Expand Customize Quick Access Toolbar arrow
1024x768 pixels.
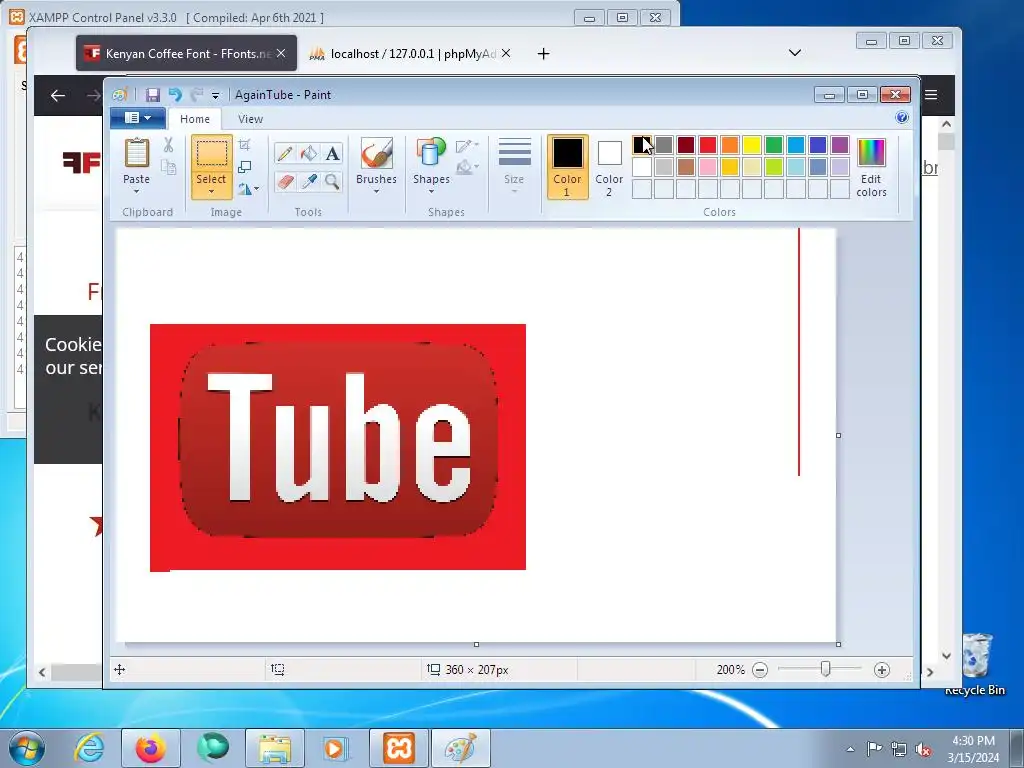216,95
